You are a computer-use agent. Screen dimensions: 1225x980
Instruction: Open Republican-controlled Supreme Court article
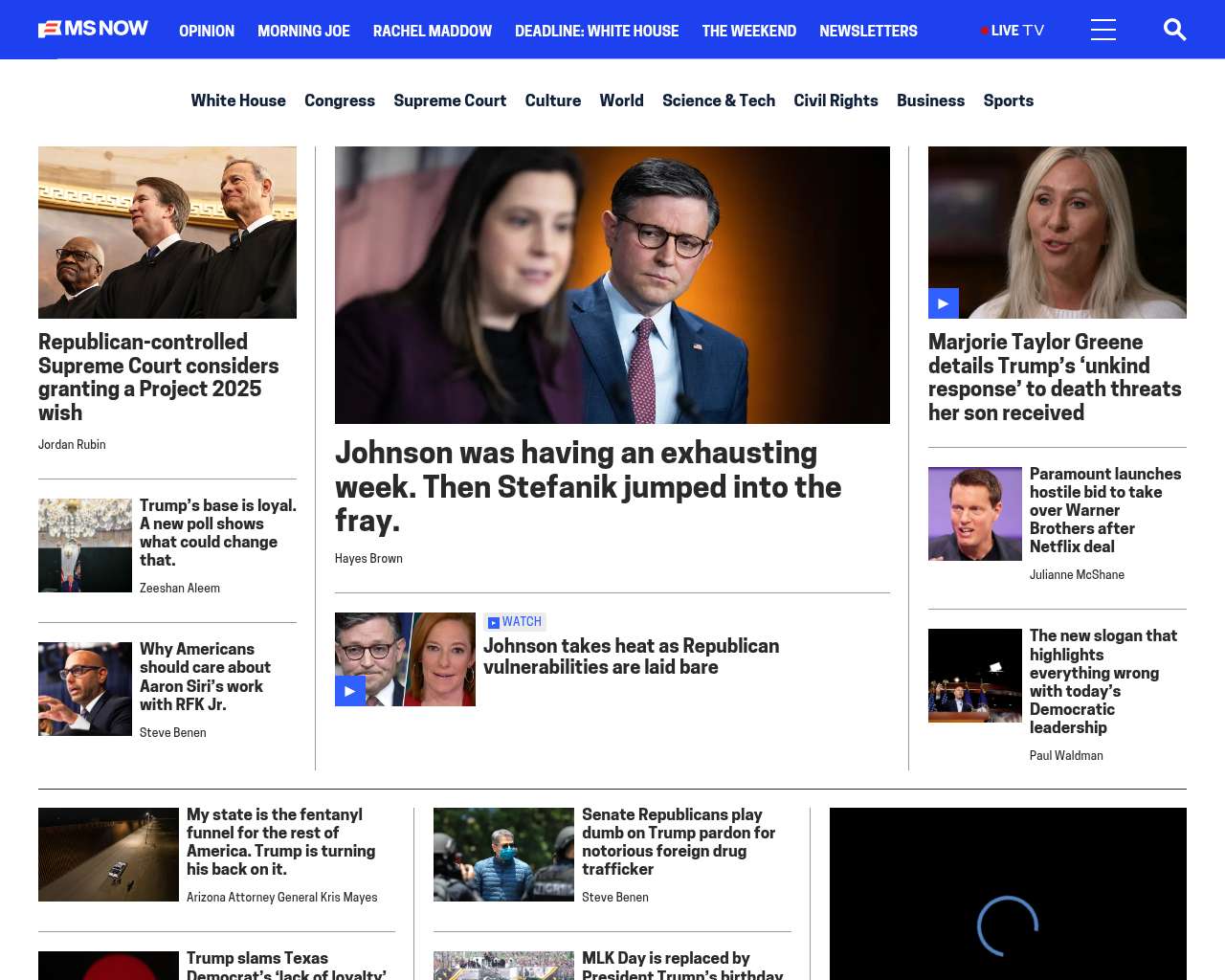point(159,377)
